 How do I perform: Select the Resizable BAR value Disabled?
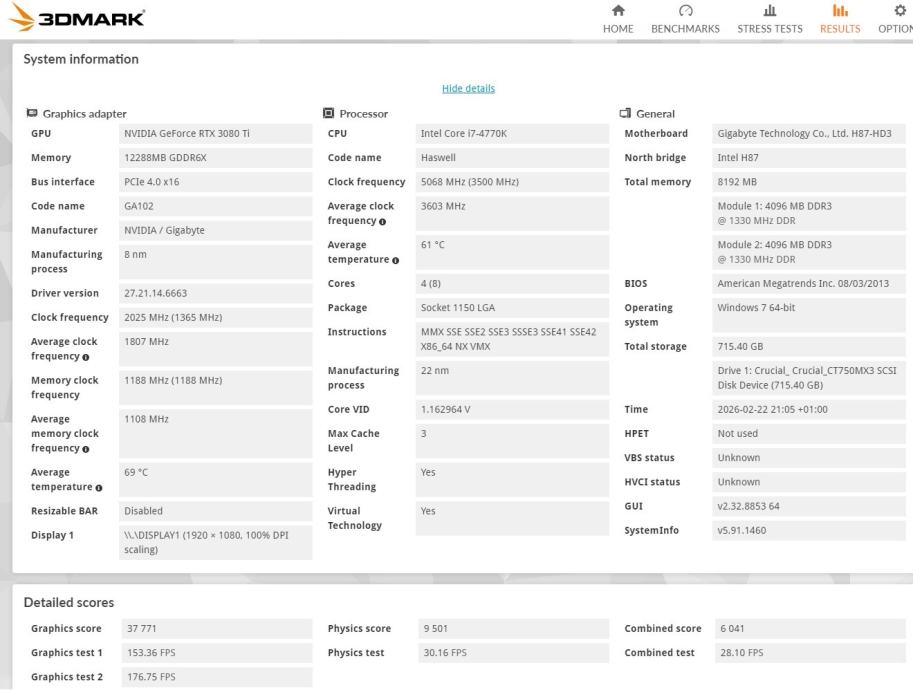(x=215, y=511)
